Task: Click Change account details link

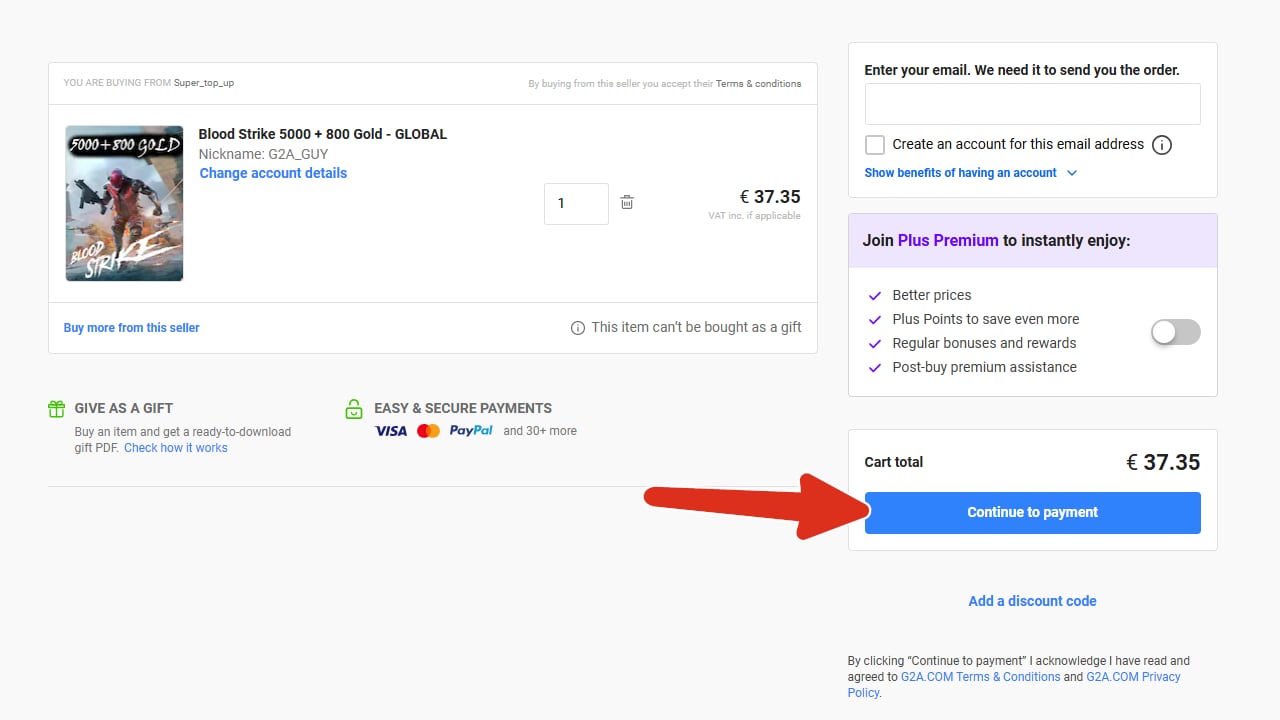Action: (273, 173)
